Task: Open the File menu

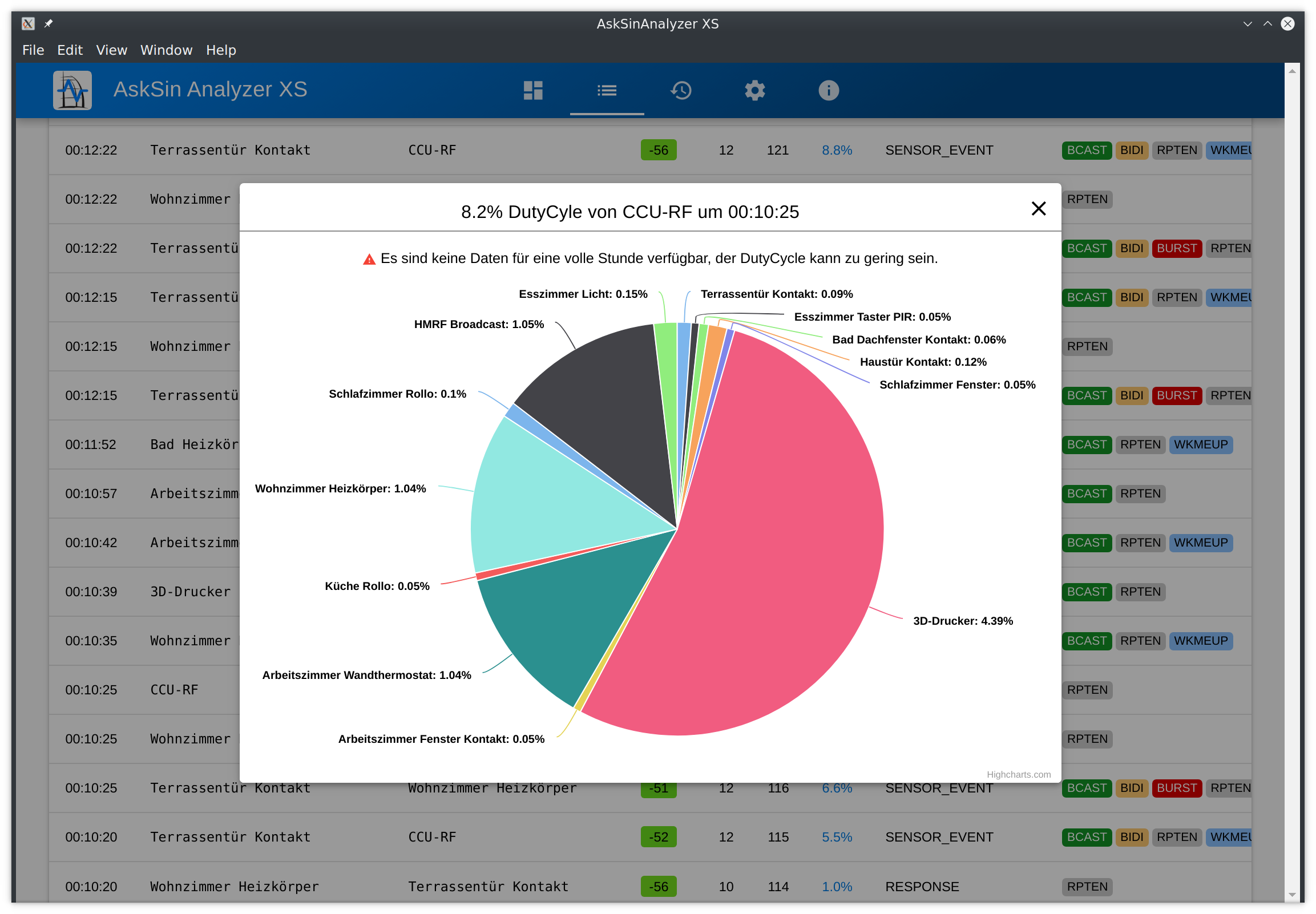Action: (33, 50)
